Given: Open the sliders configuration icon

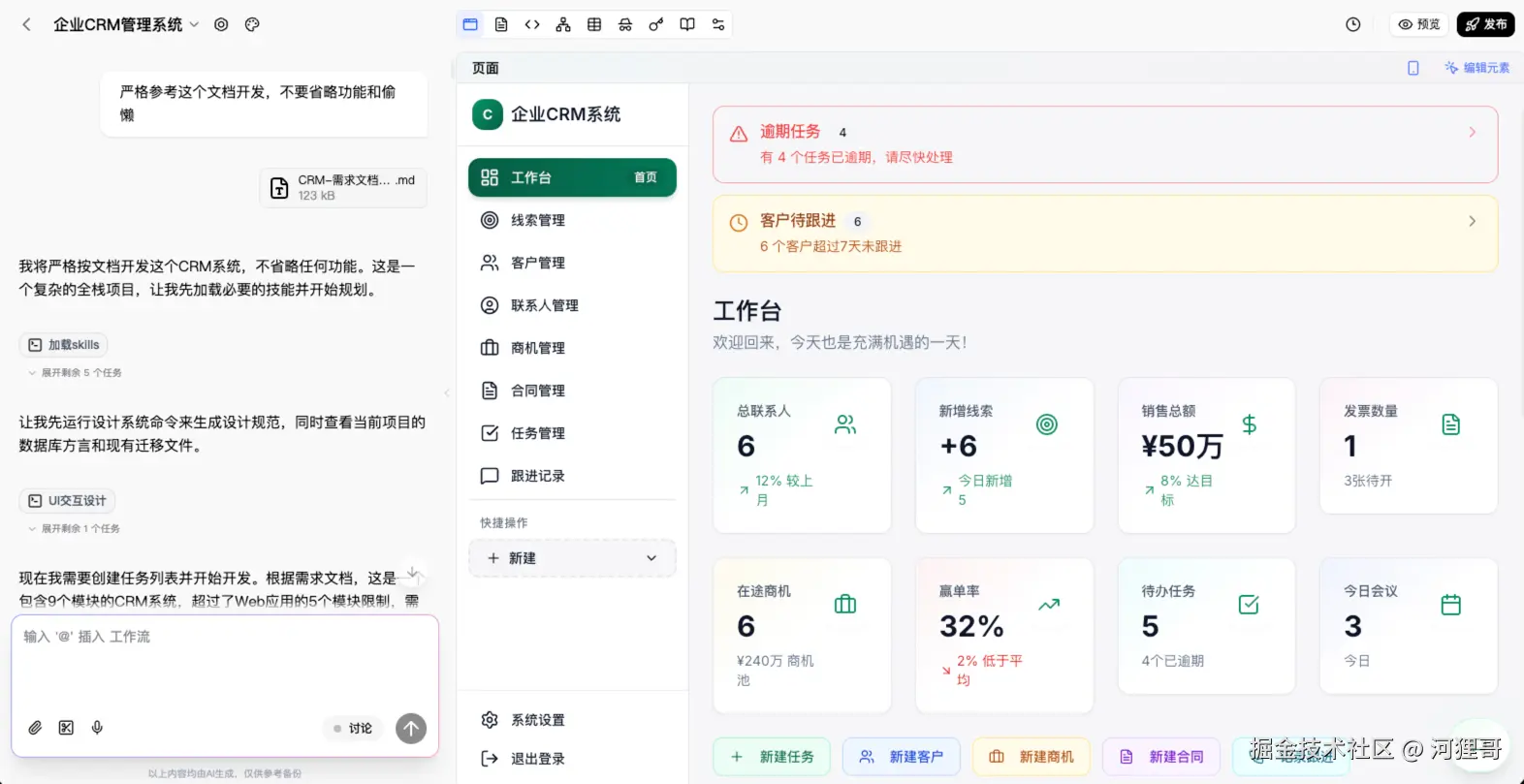Looking at the screenshot, I should [x=718, y=24].
